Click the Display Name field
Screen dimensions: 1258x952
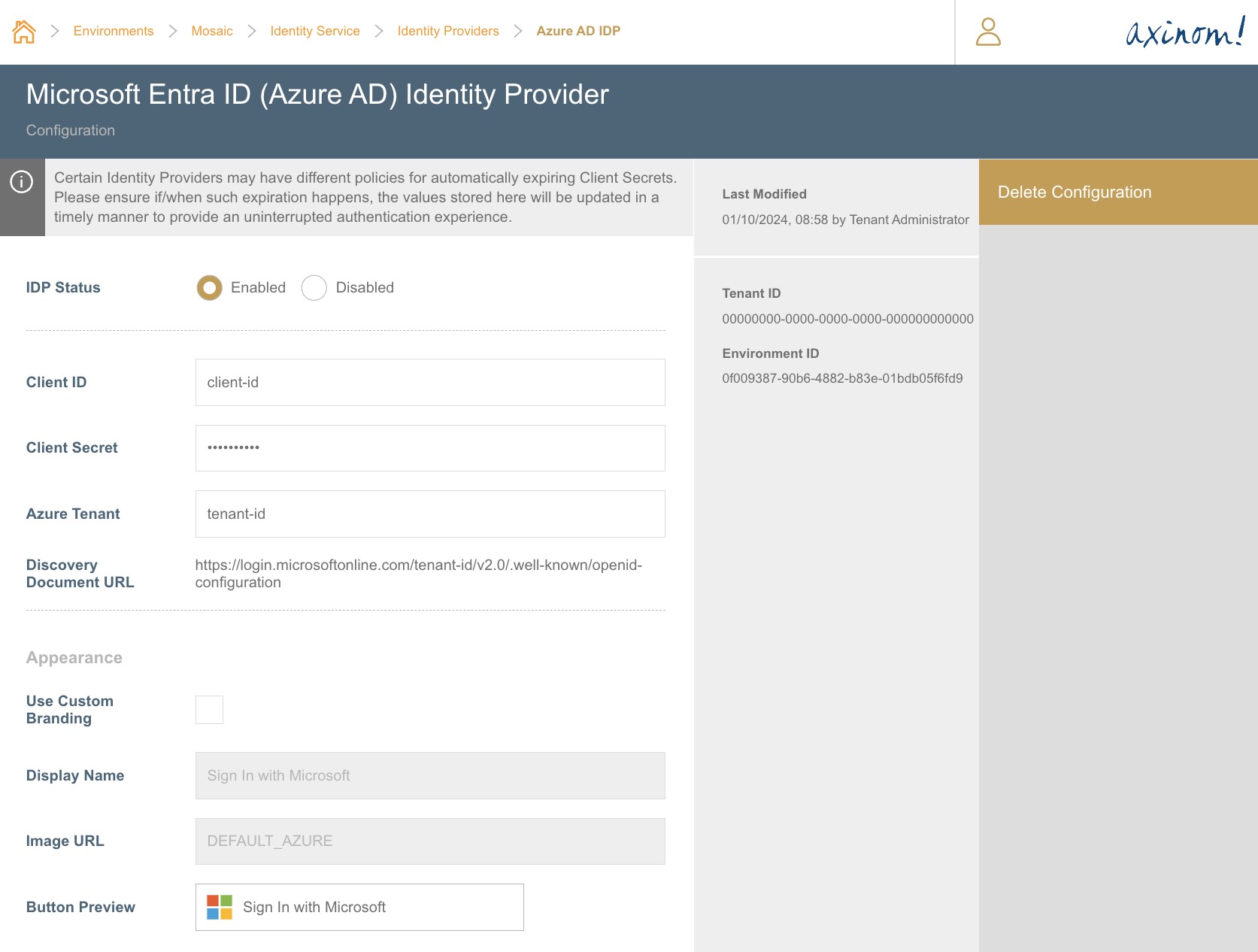[429, 775]
